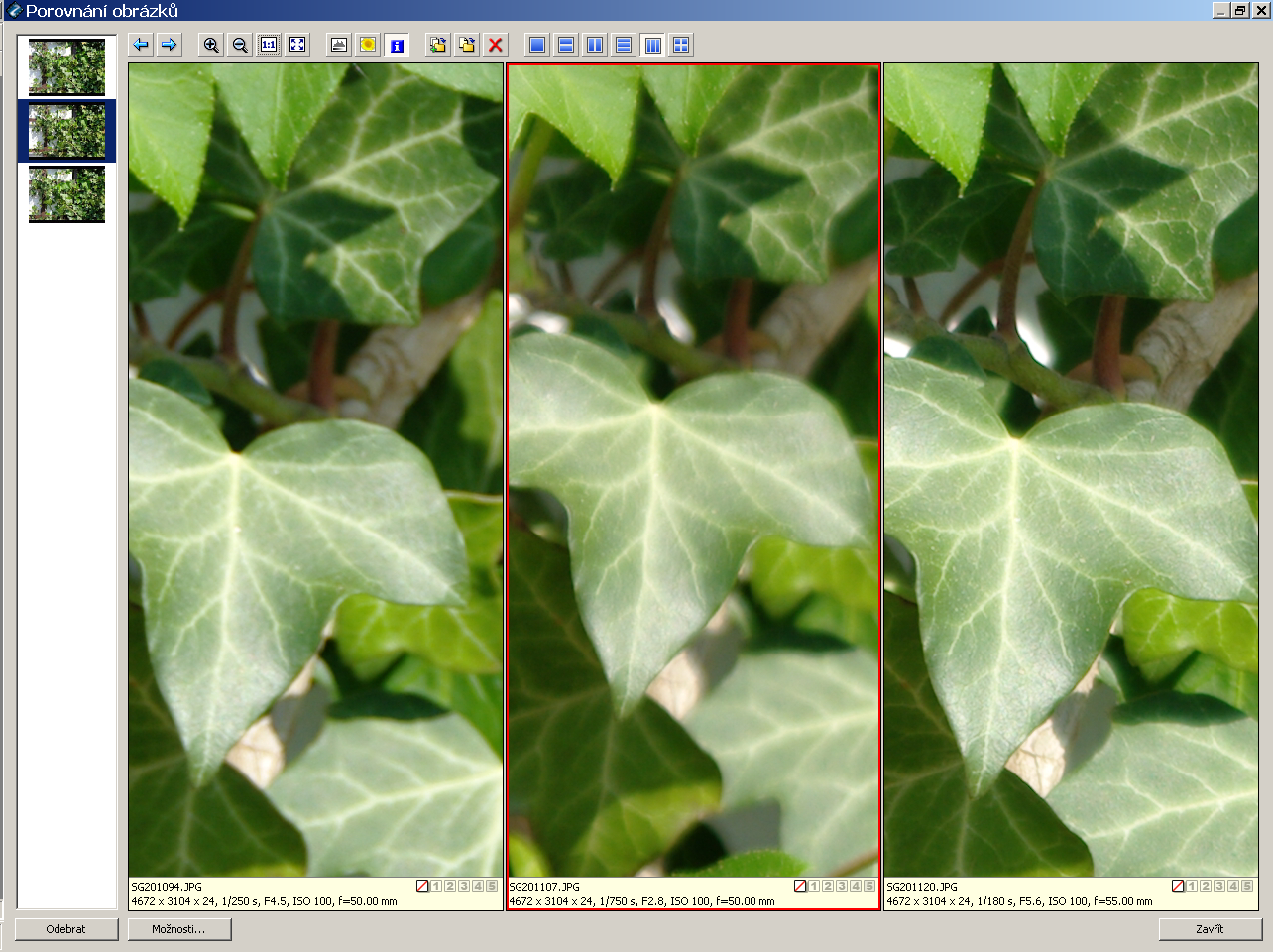Toggle the blue image info icon
Image resolution: width=1273 pixels, height=952 pixels.
tap(397, 45)
